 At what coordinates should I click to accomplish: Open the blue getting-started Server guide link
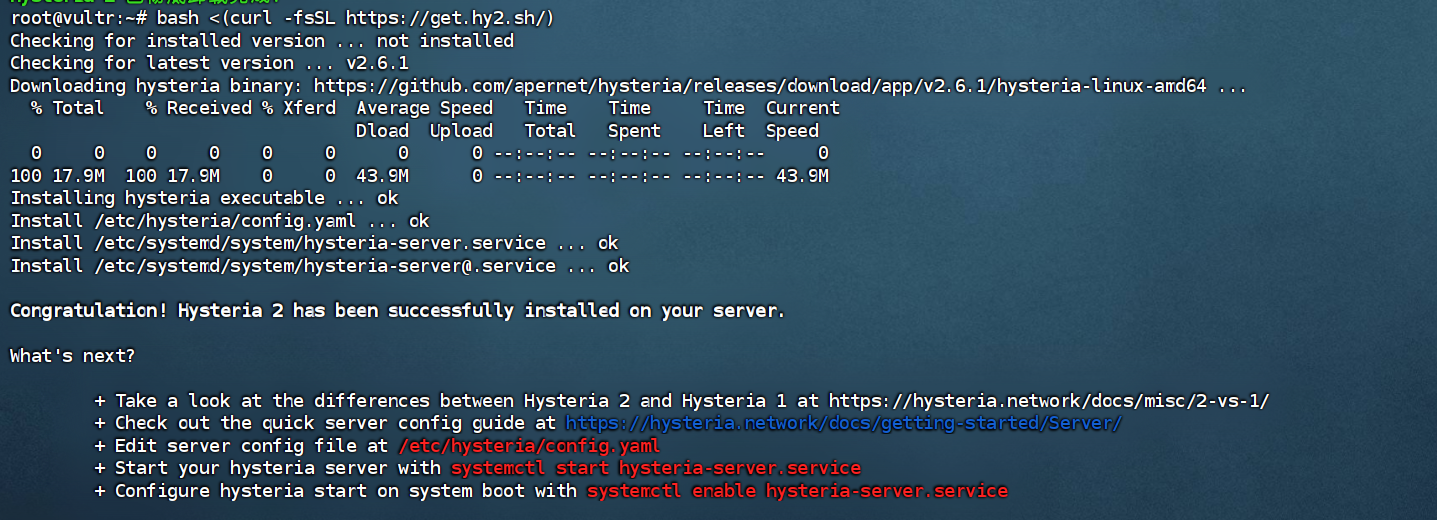point(844,423)
